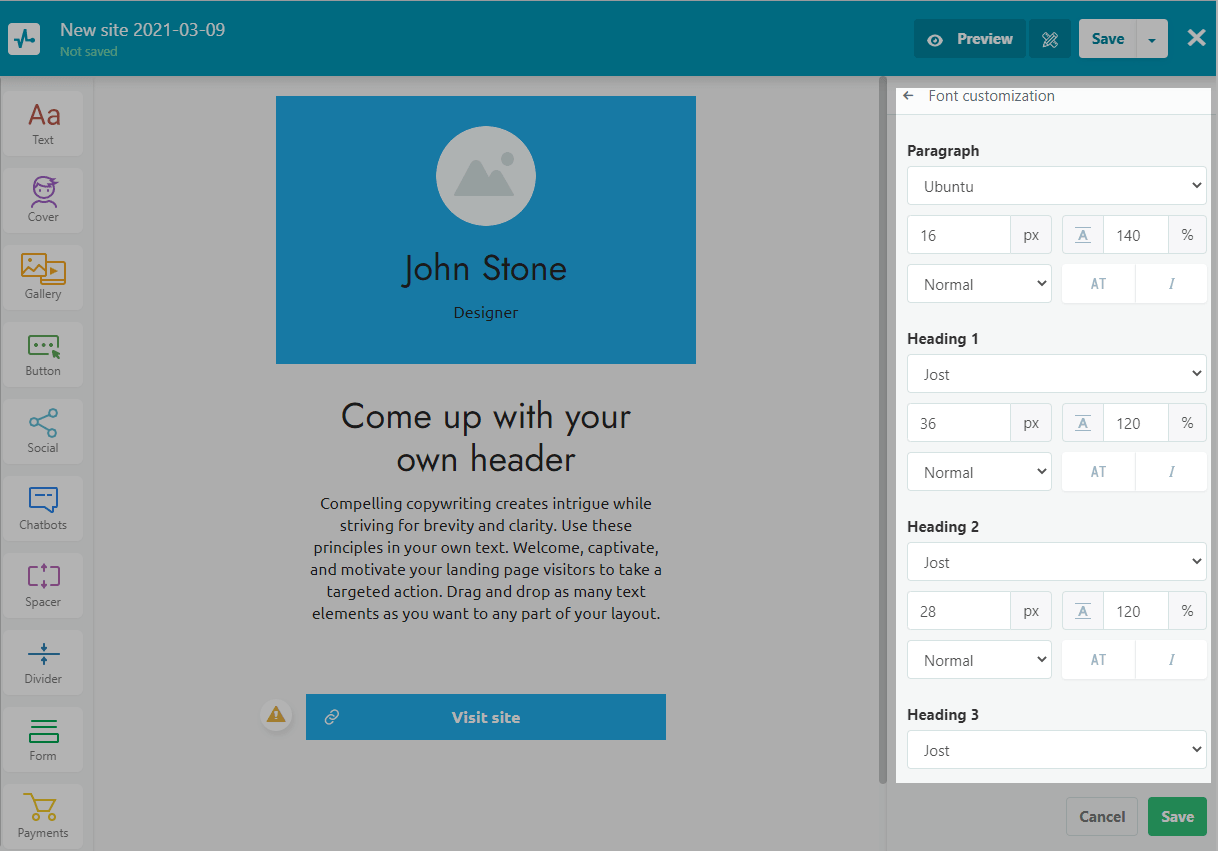Open Heading 1 font weight dropdown
The image size is (1218, 851).
979,472
